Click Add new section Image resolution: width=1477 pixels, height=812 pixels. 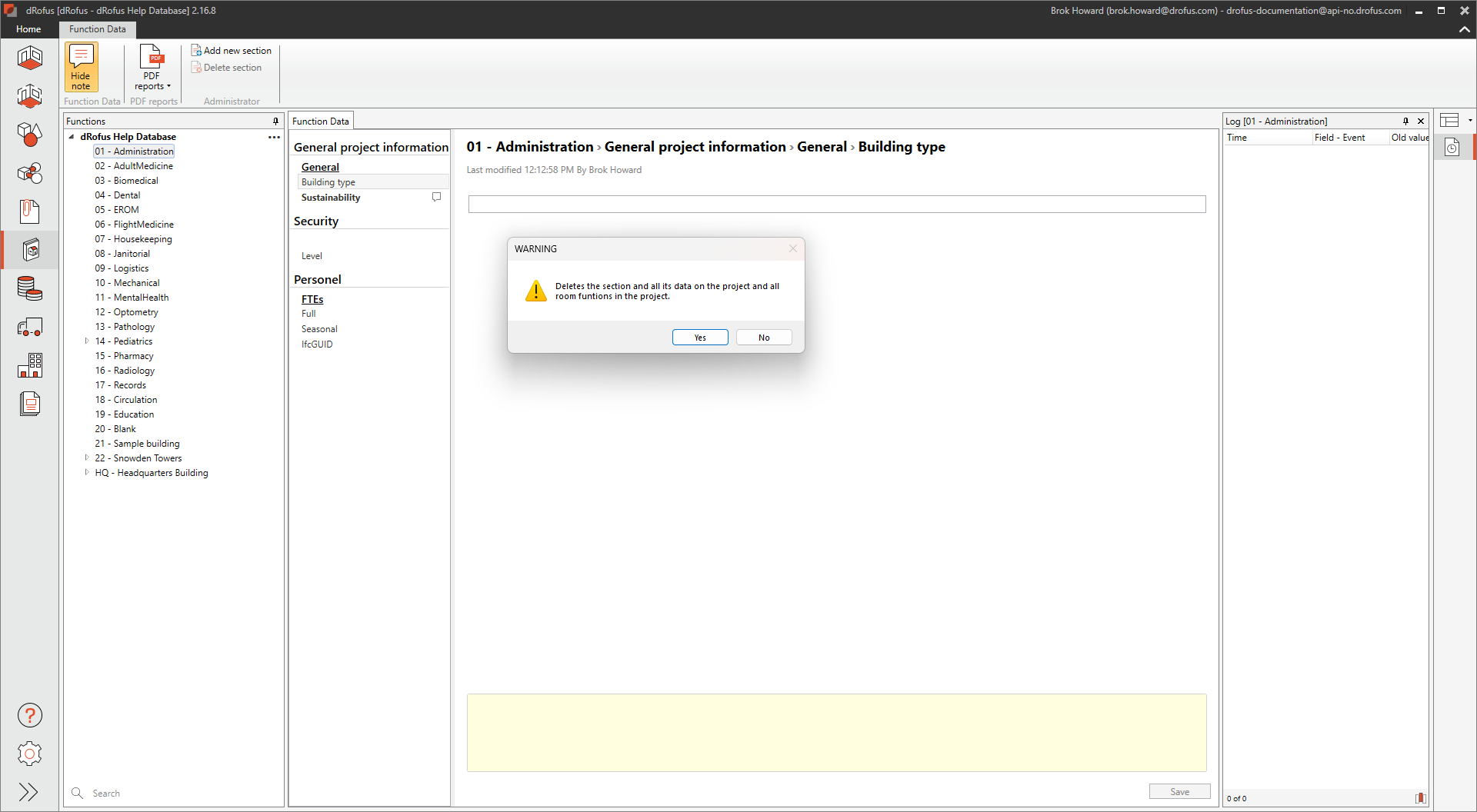pos(232,51)
